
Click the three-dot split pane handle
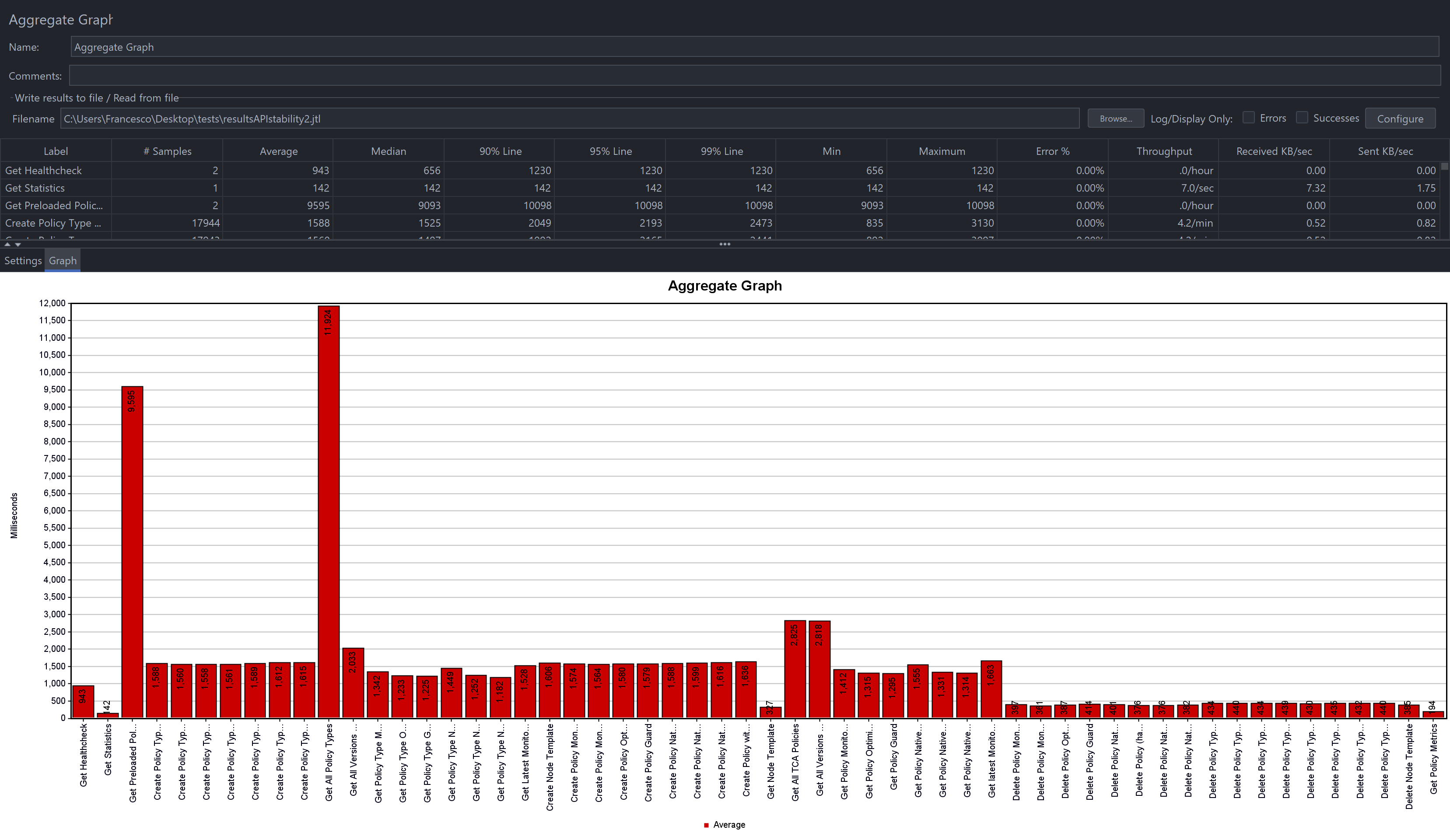pos(725,244)
